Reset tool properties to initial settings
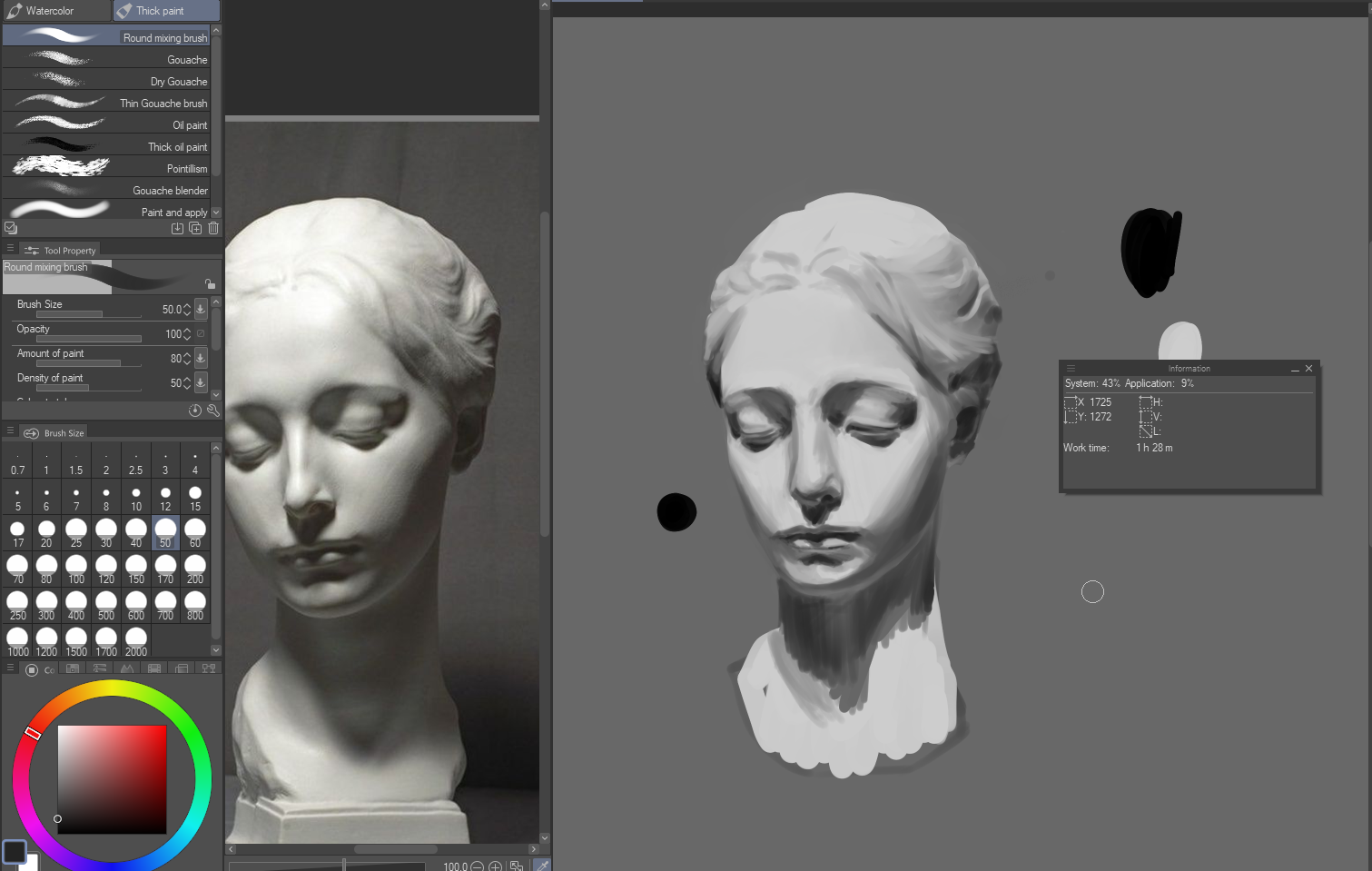This screenshot has height=871, width=1372. coord(194,411)
